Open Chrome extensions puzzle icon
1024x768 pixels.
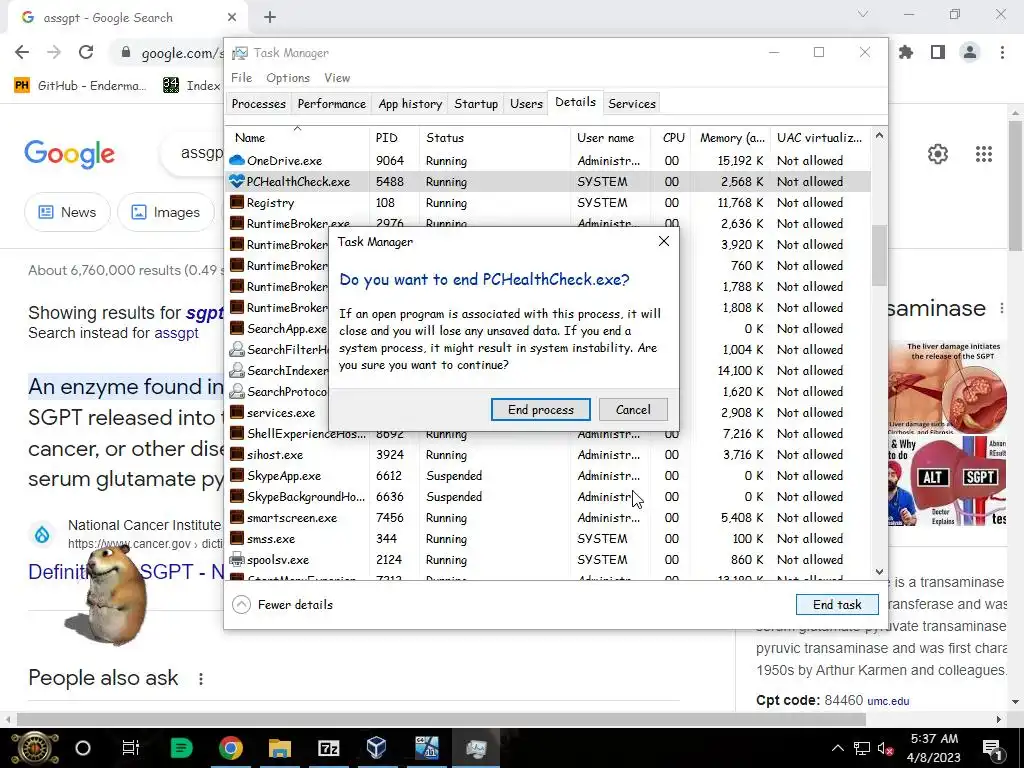(x=906, y=52)
